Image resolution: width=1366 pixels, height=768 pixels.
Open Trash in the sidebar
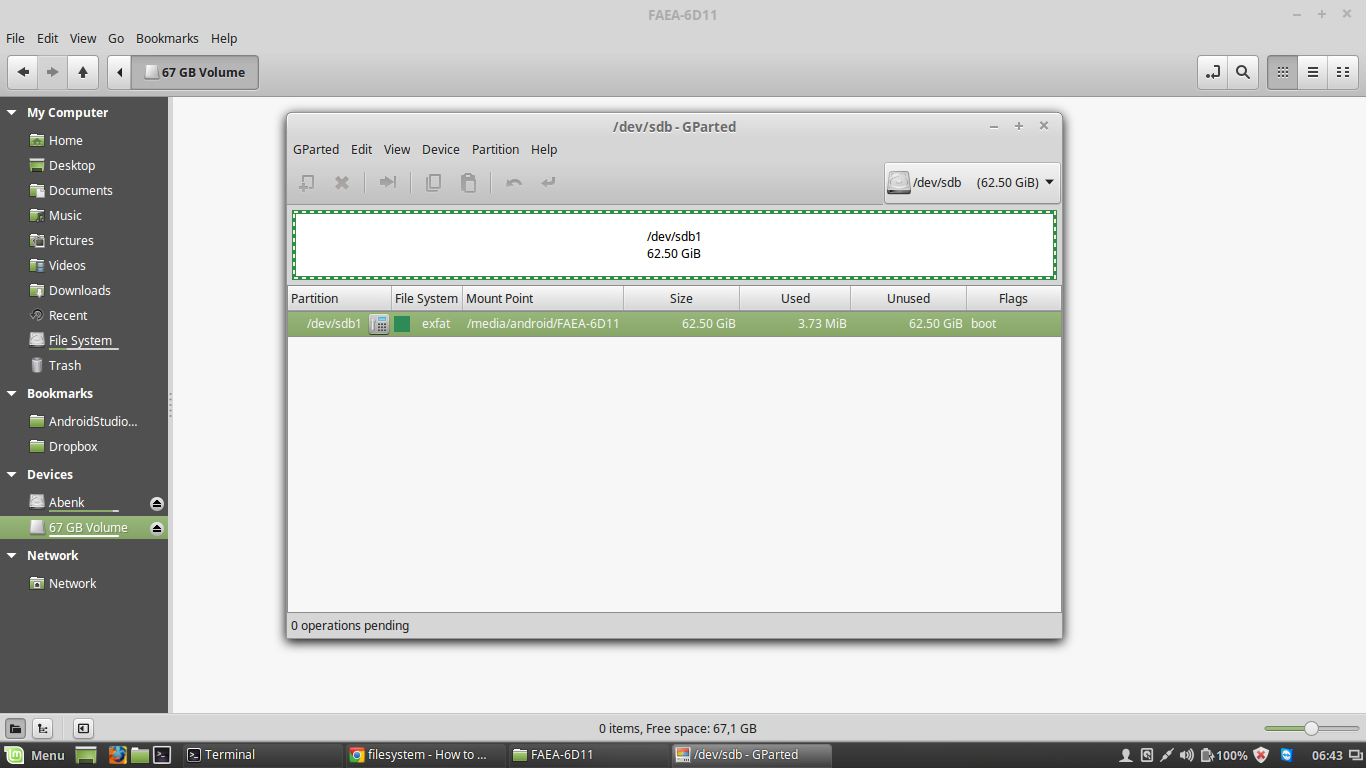coord(65,366)
